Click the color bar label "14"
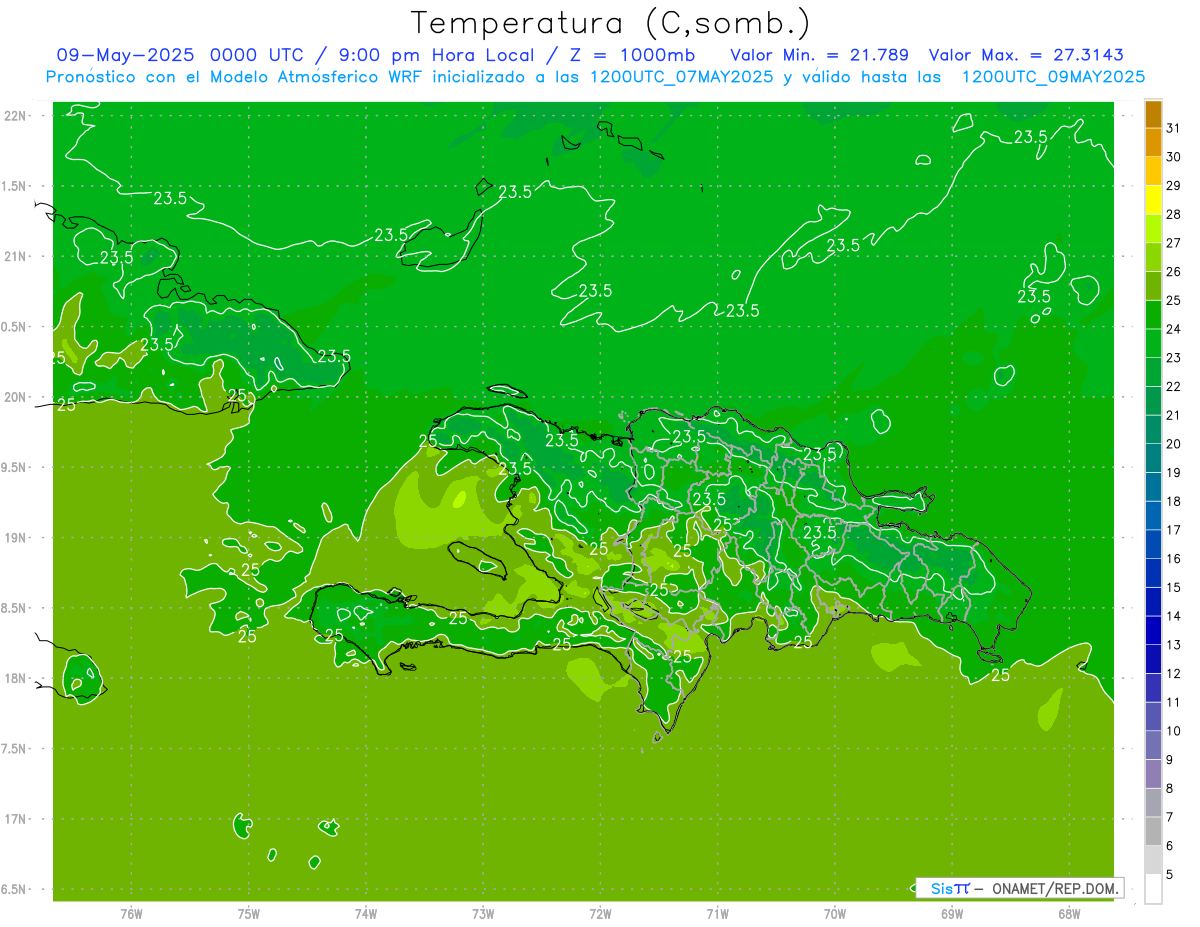 (x=1174, y=616)
